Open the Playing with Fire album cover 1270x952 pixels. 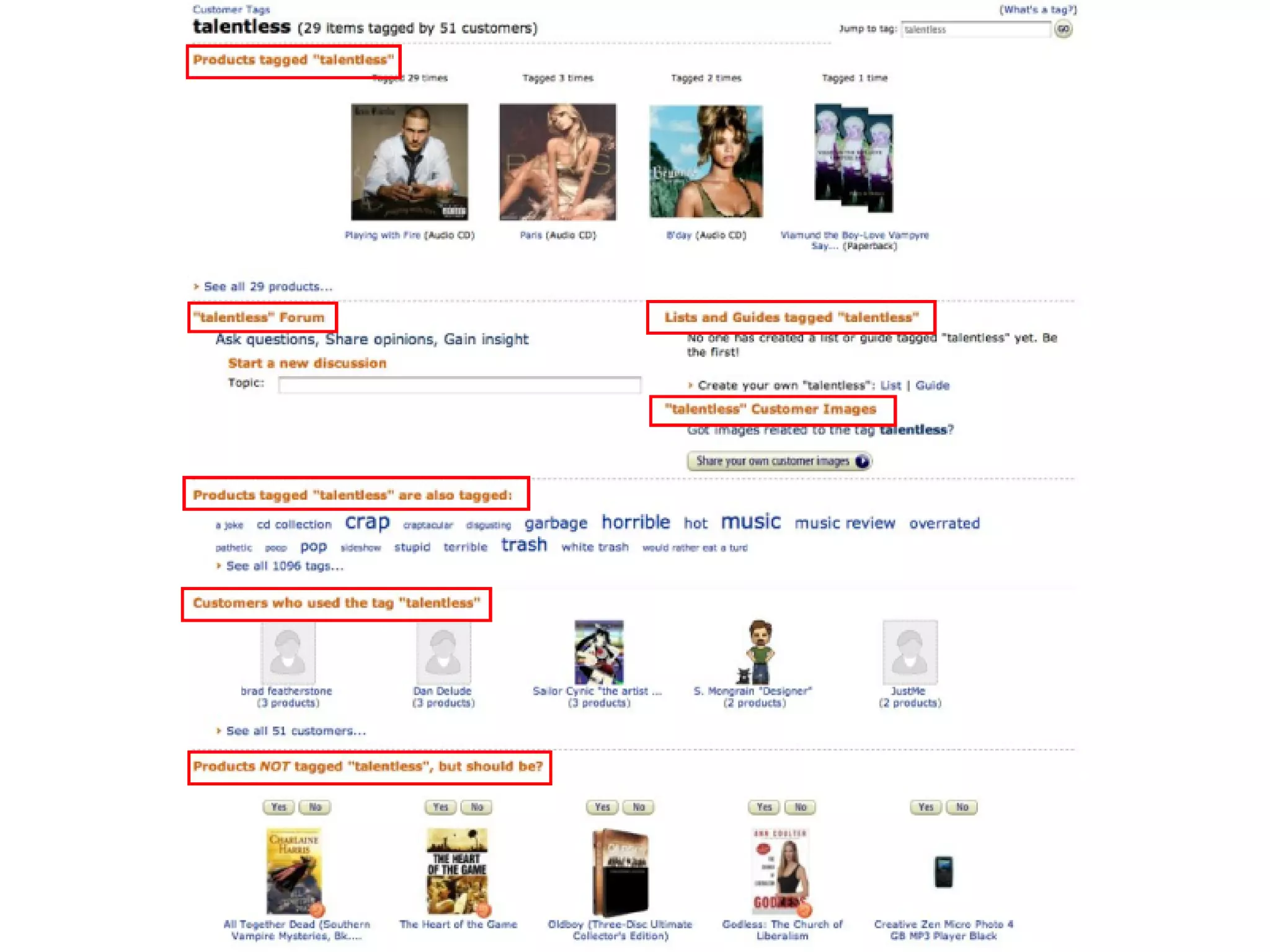tap(409, 162)
